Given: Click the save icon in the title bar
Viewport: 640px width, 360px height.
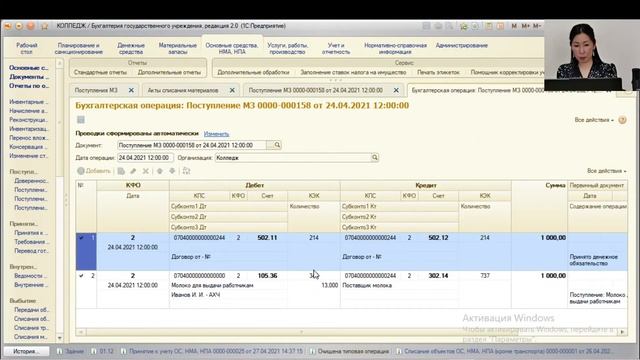Looking at the screenshot, I should 426,26.
